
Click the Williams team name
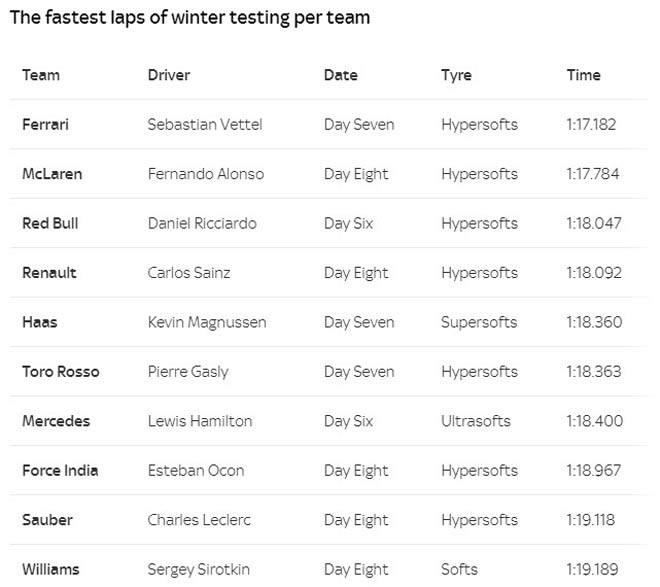[51, 569]
